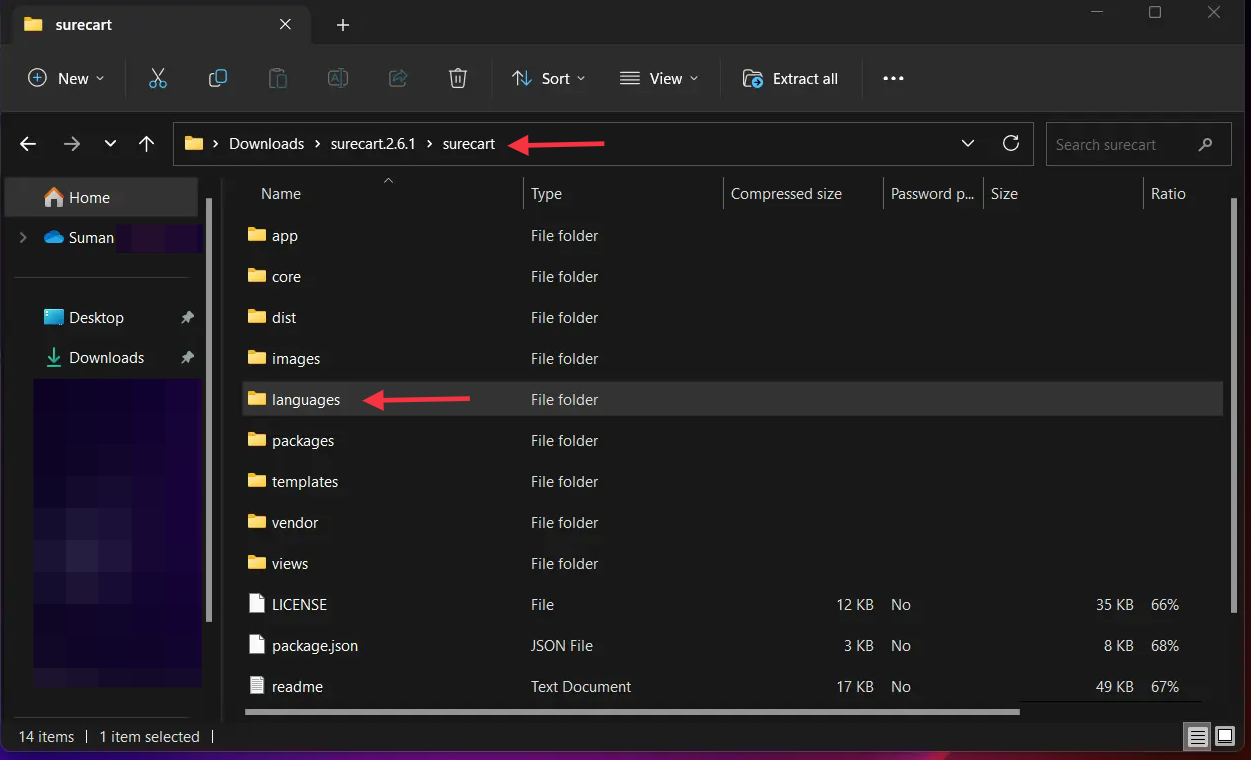Navigate back with the Back arrow
The image size is (1251, 760).
click(x=28, y=144)
